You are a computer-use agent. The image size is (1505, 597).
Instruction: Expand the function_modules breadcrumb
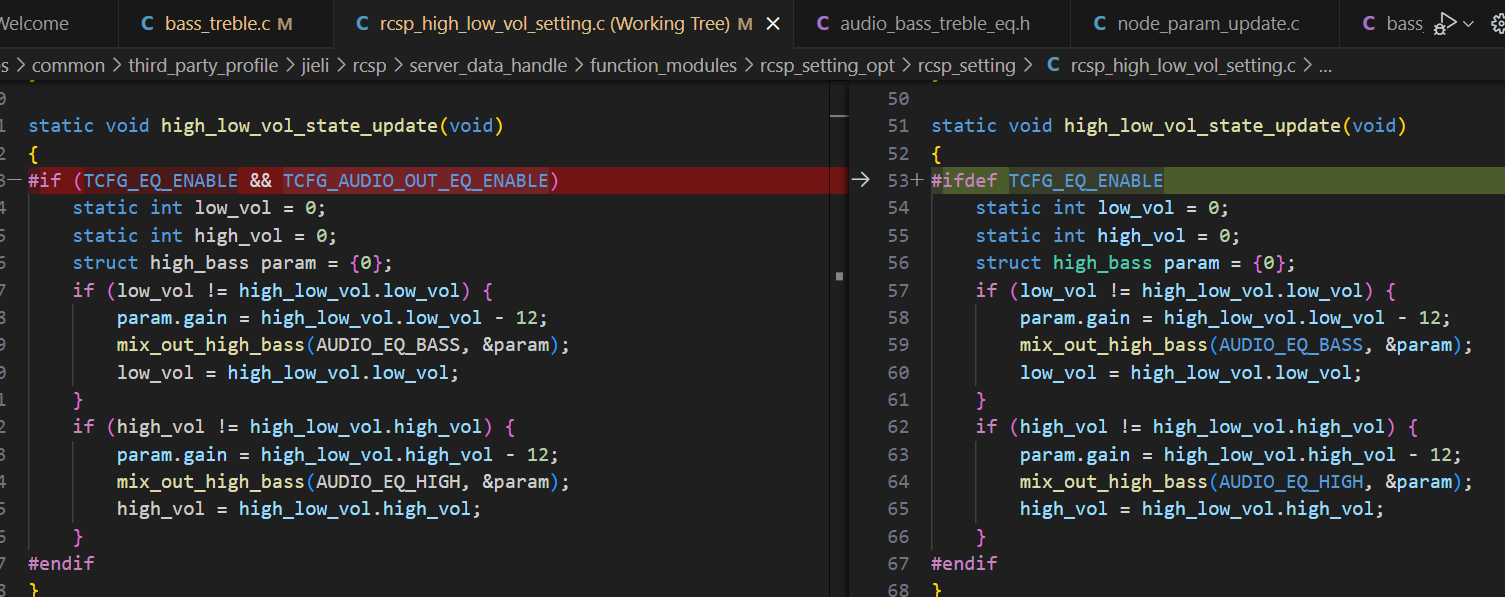(x=663, y=66)
